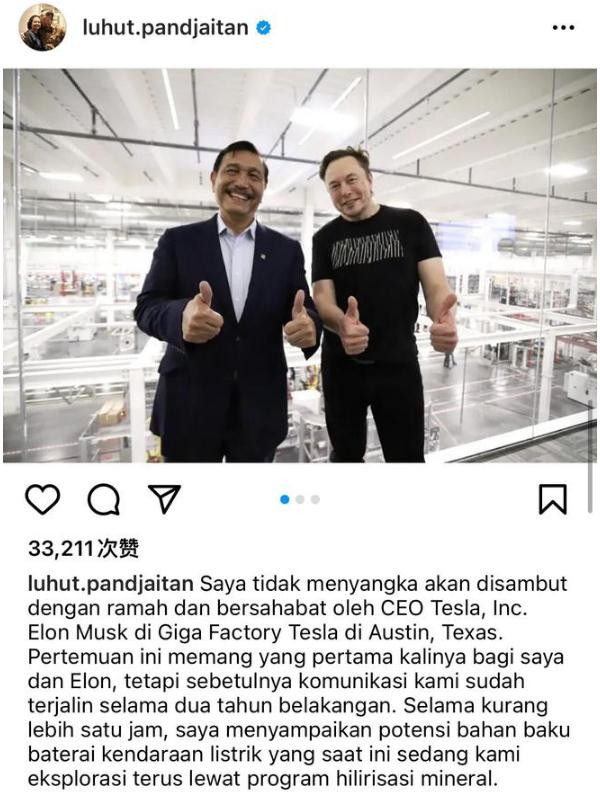The width and height of the screenshot is (600, 798).
Task: Open luhut.pandjaitan username in the post header
Action: tap(165, 27)
